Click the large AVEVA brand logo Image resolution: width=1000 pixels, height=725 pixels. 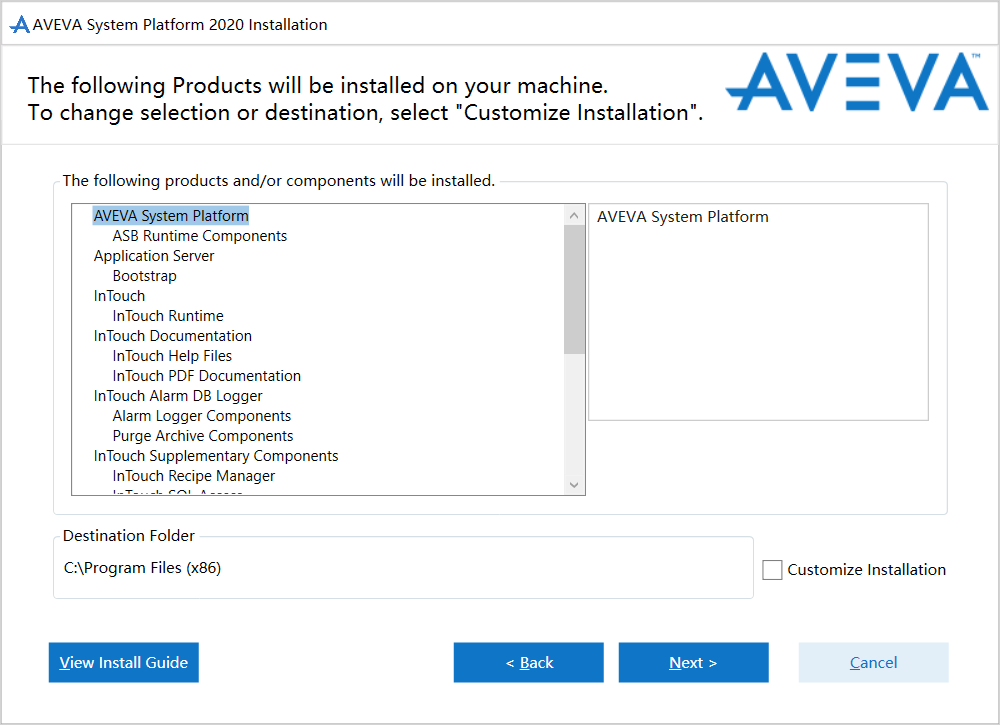[856, 82]
